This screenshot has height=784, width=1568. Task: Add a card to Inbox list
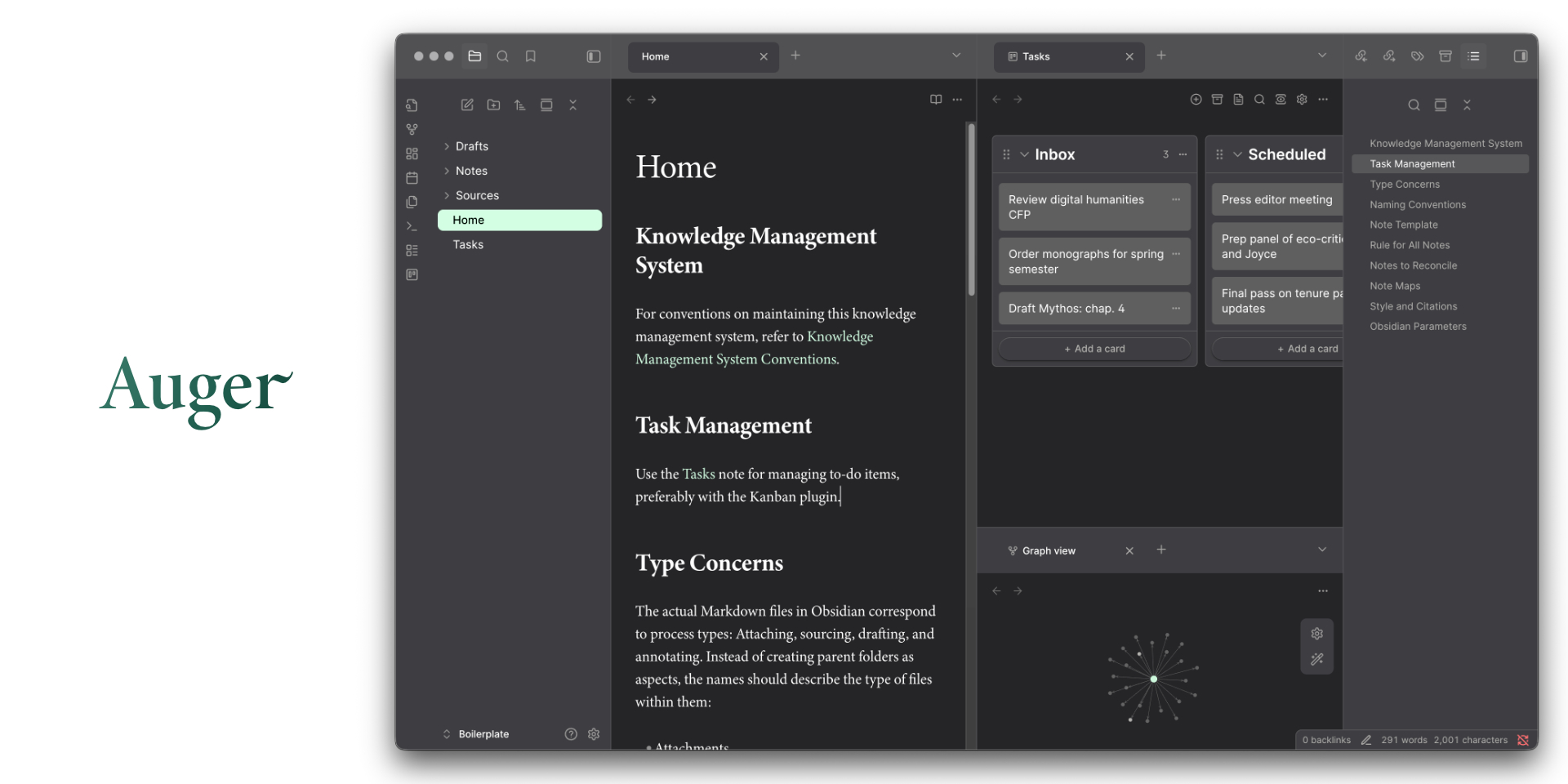point(1094,349)
